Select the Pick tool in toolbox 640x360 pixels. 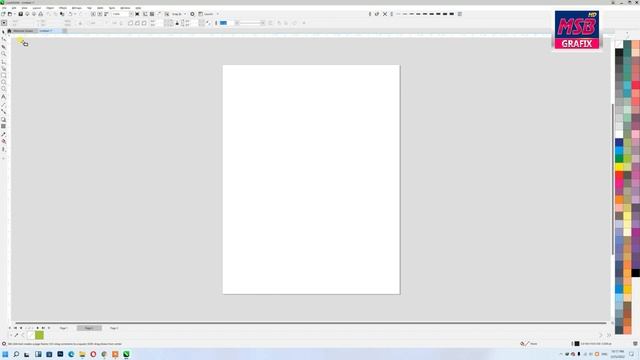point(4,31)
